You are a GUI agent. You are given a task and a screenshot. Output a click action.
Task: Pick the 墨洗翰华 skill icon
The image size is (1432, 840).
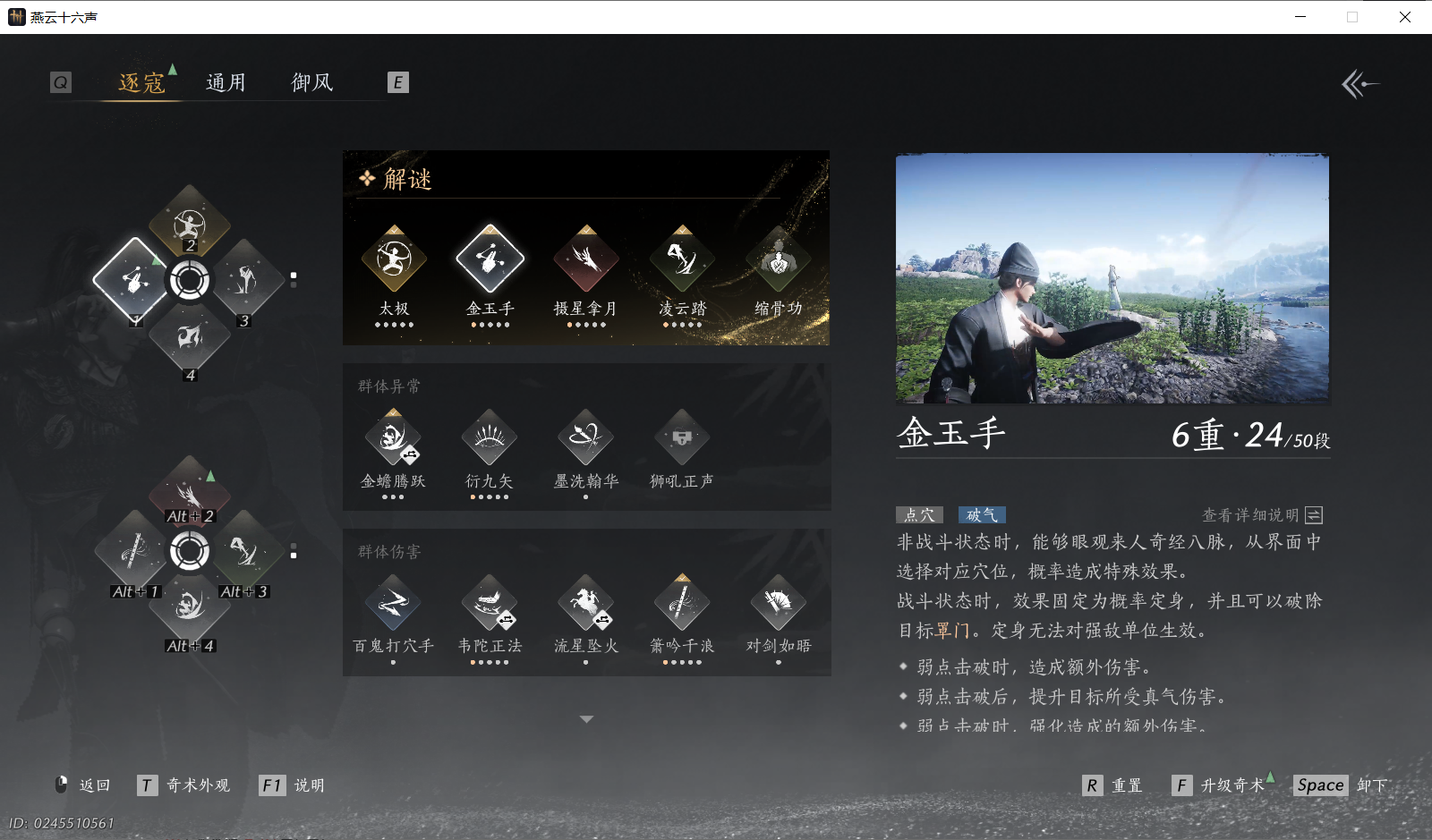click(586, 437)
